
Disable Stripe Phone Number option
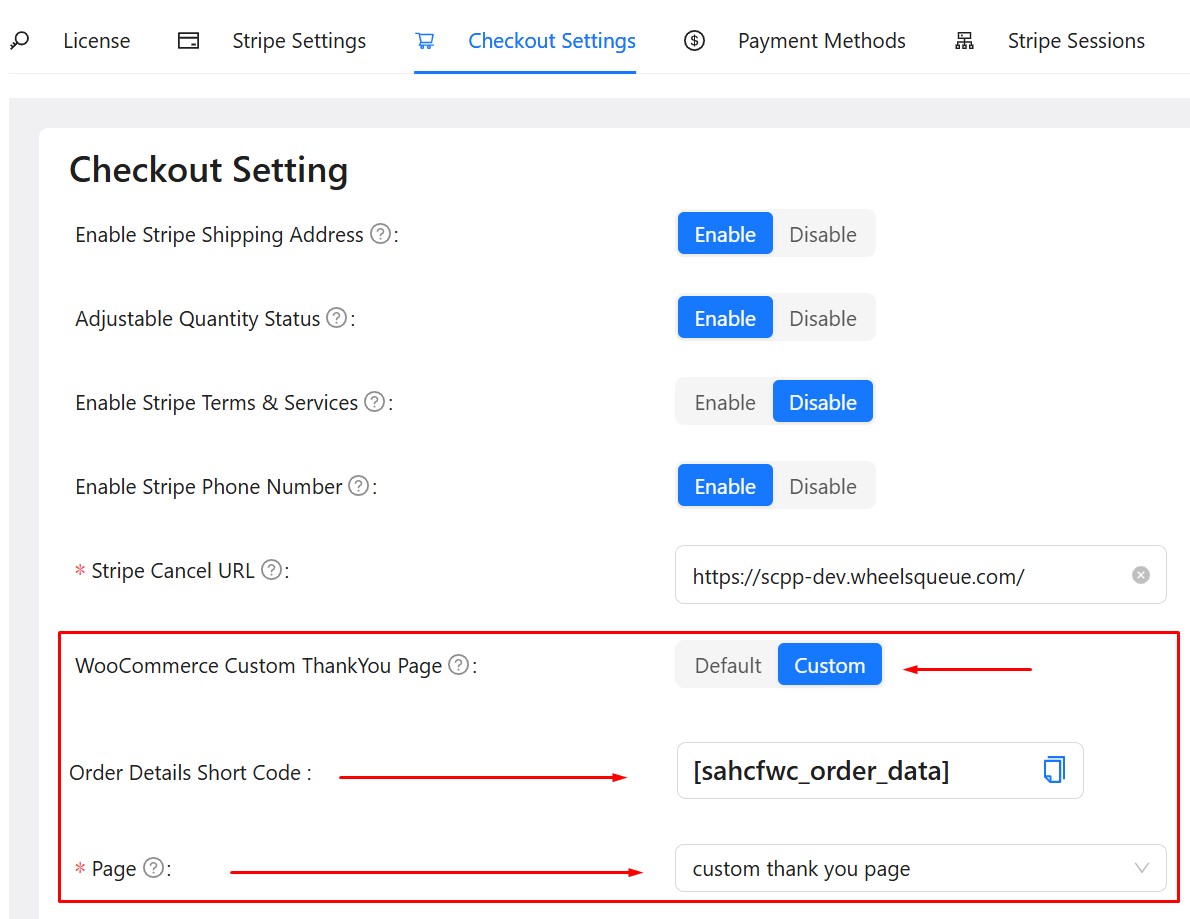point(822,486)
